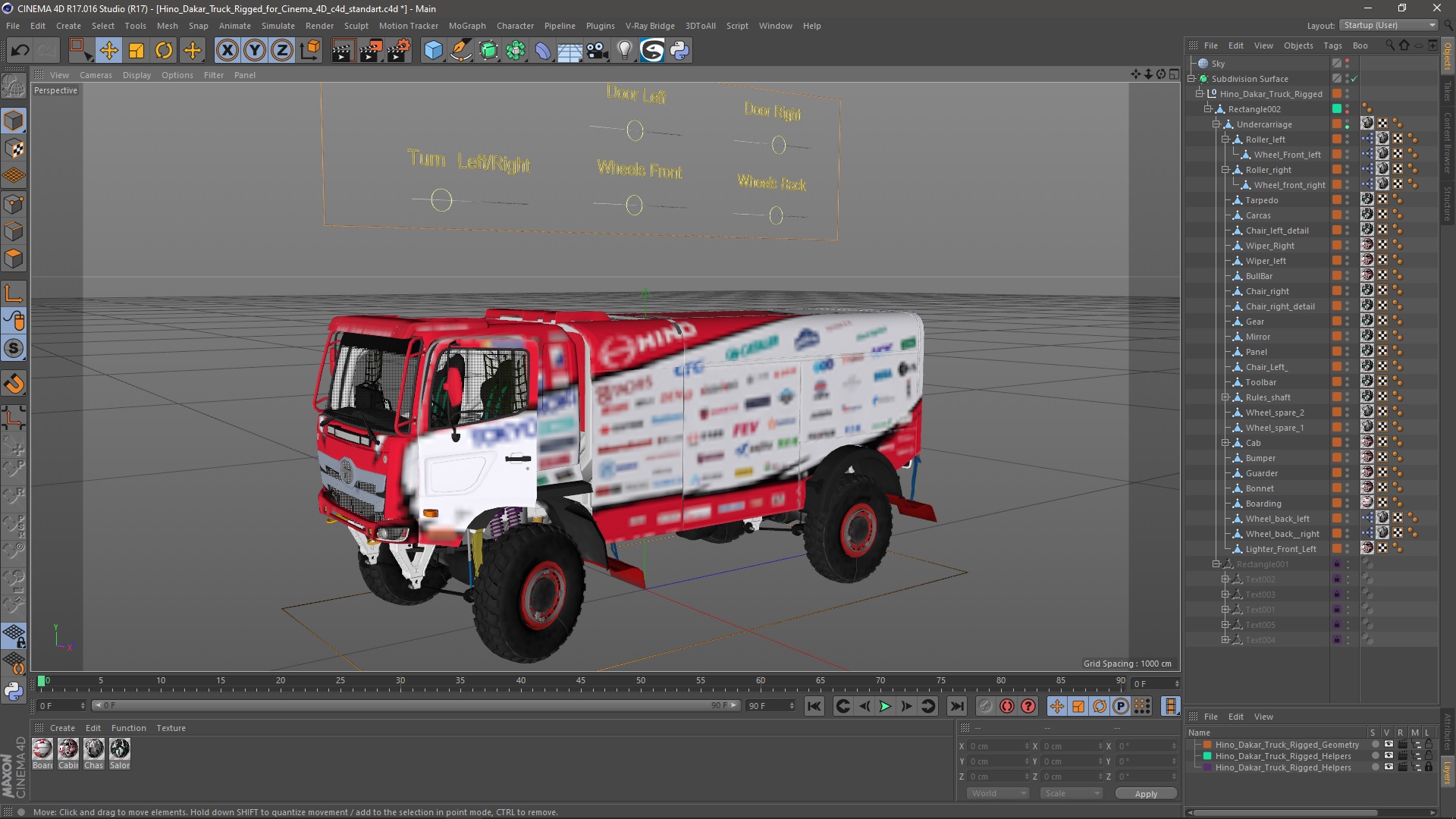Go to end of timeline
Image resolution: width=1456 pixels, height=819 pixels.
(957, 706)
